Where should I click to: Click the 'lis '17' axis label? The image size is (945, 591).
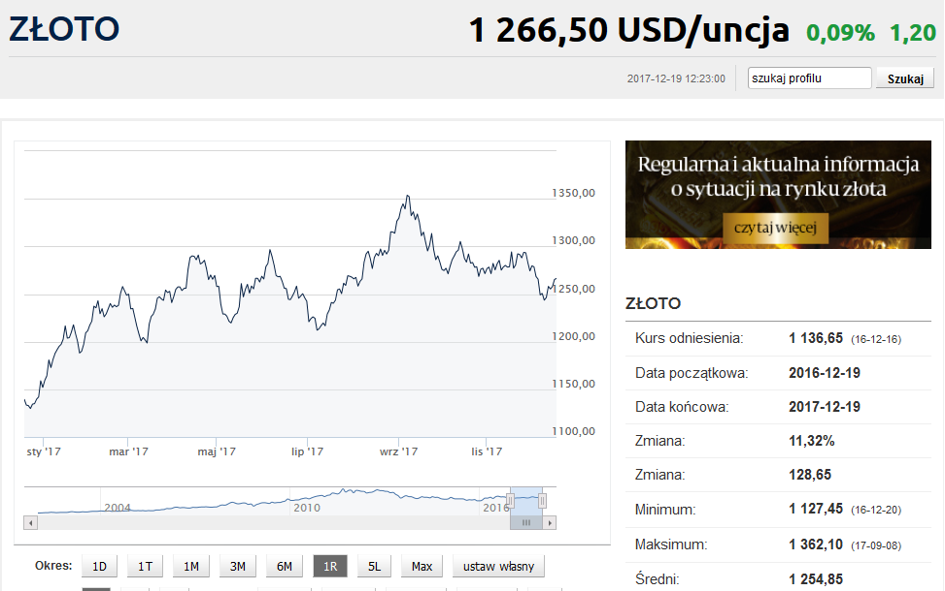tap(486, 451)
